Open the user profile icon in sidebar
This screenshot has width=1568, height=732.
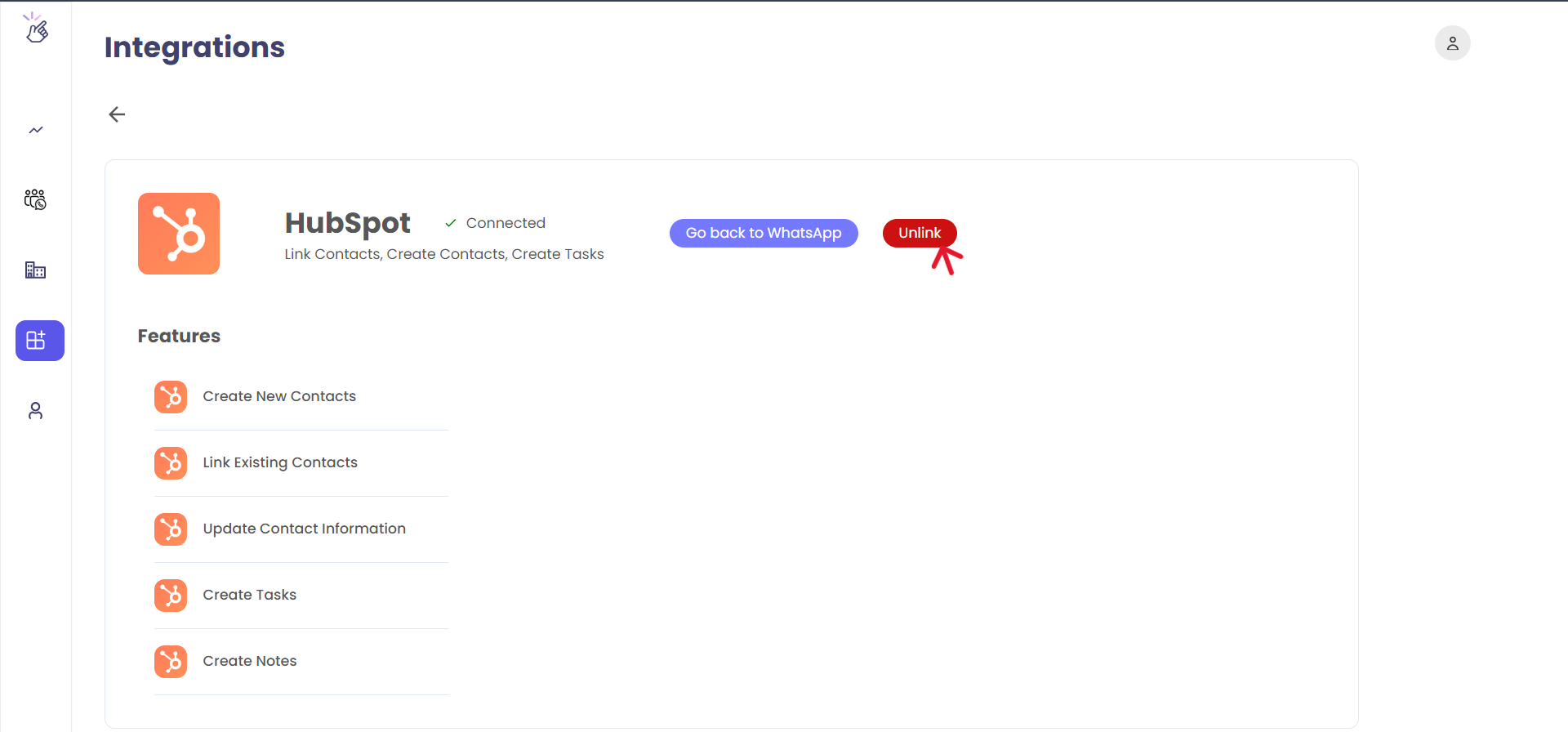[35, 410]
